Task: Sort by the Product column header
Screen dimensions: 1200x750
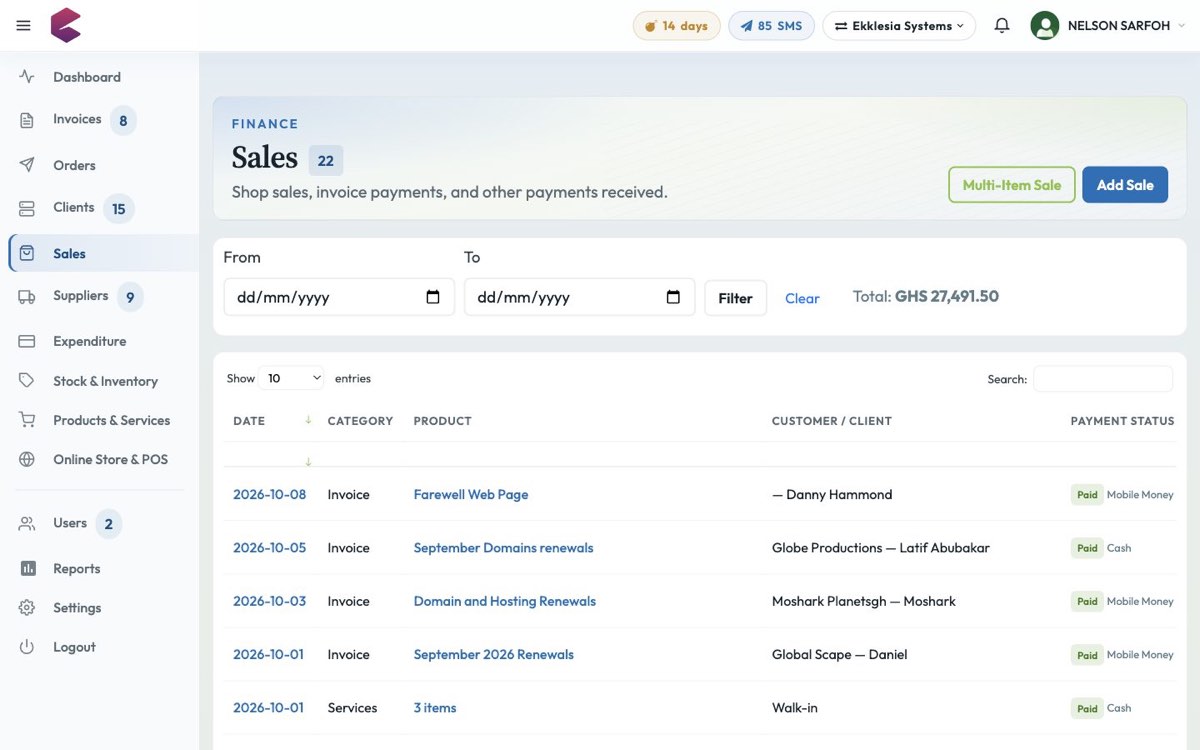Action: coord(442,421)
